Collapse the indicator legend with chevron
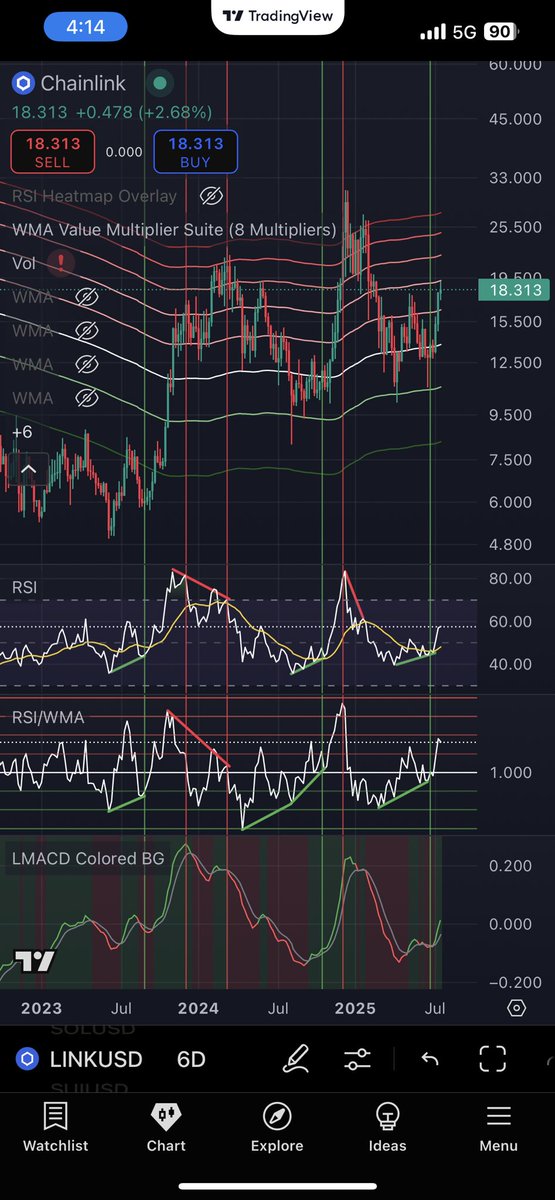555x1200 pixels. click(28, 468)
